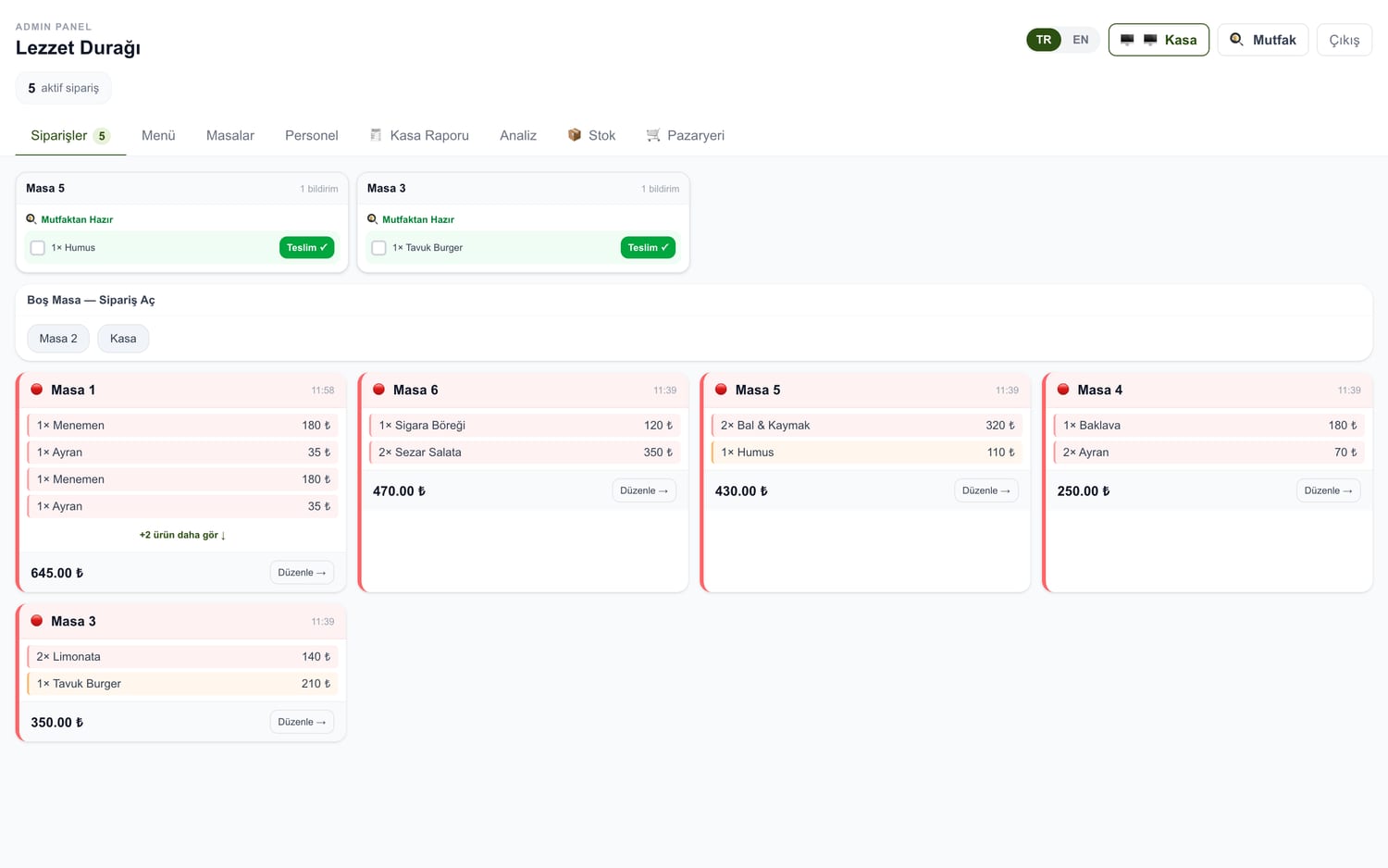Click the magnifier icon beside Mutfak
This screenshot has width=1388, height=868.
(1236, 40)
